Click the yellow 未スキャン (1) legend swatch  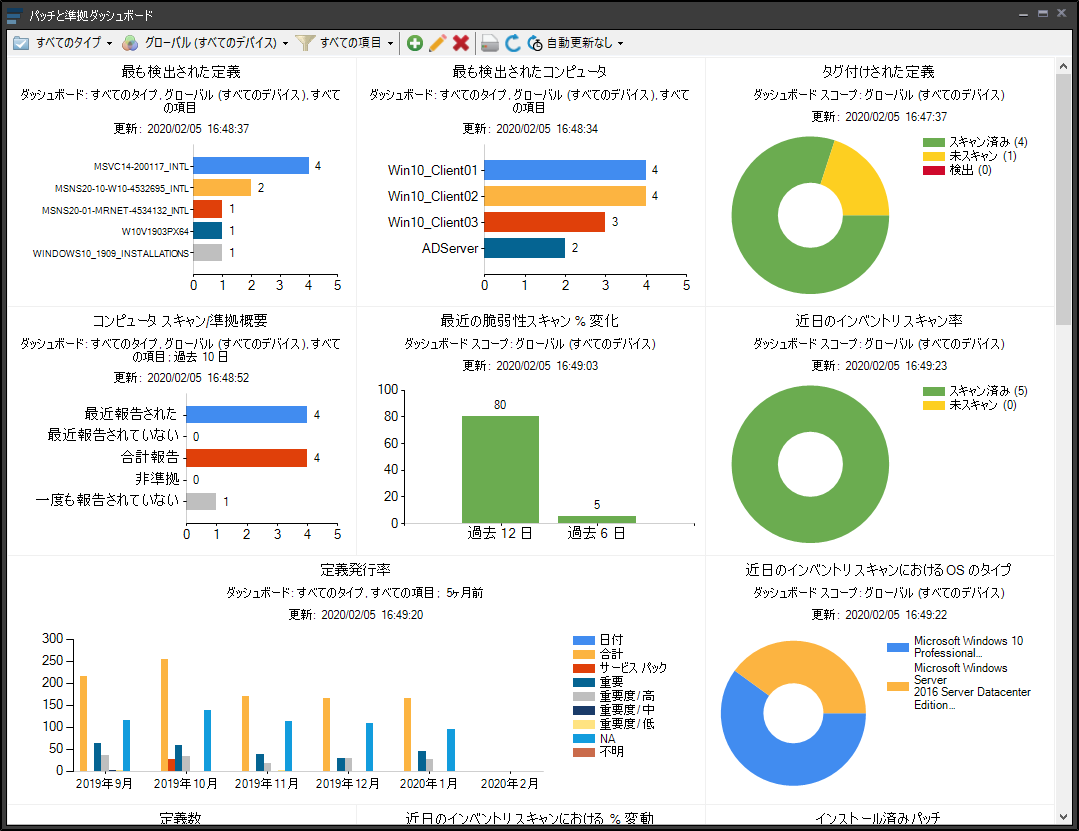[x=934, y=157]
